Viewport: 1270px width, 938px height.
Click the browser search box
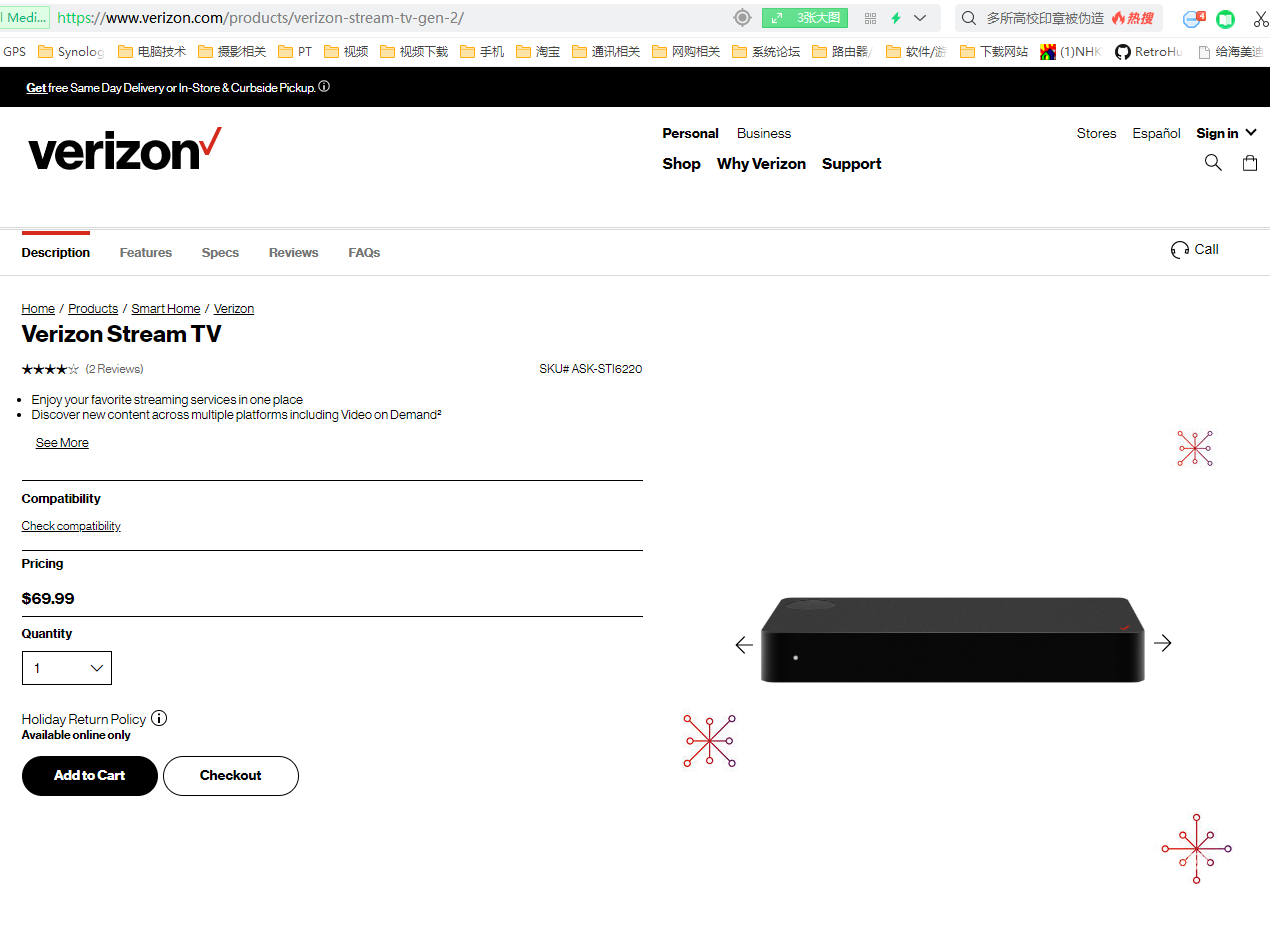(x=1058, y=18)
